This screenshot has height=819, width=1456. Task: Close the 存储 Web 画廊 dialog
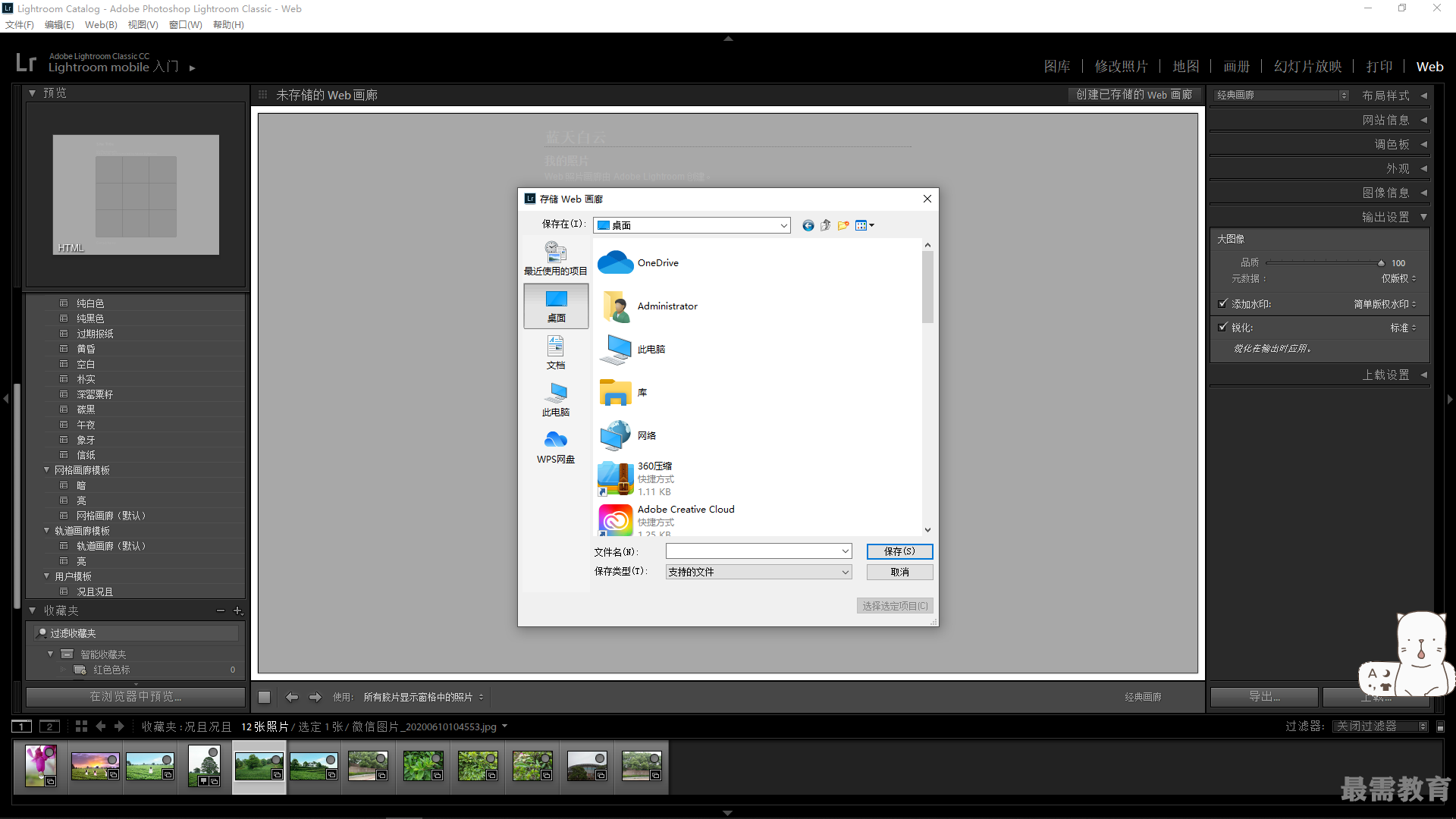click(x=927, y=199)
